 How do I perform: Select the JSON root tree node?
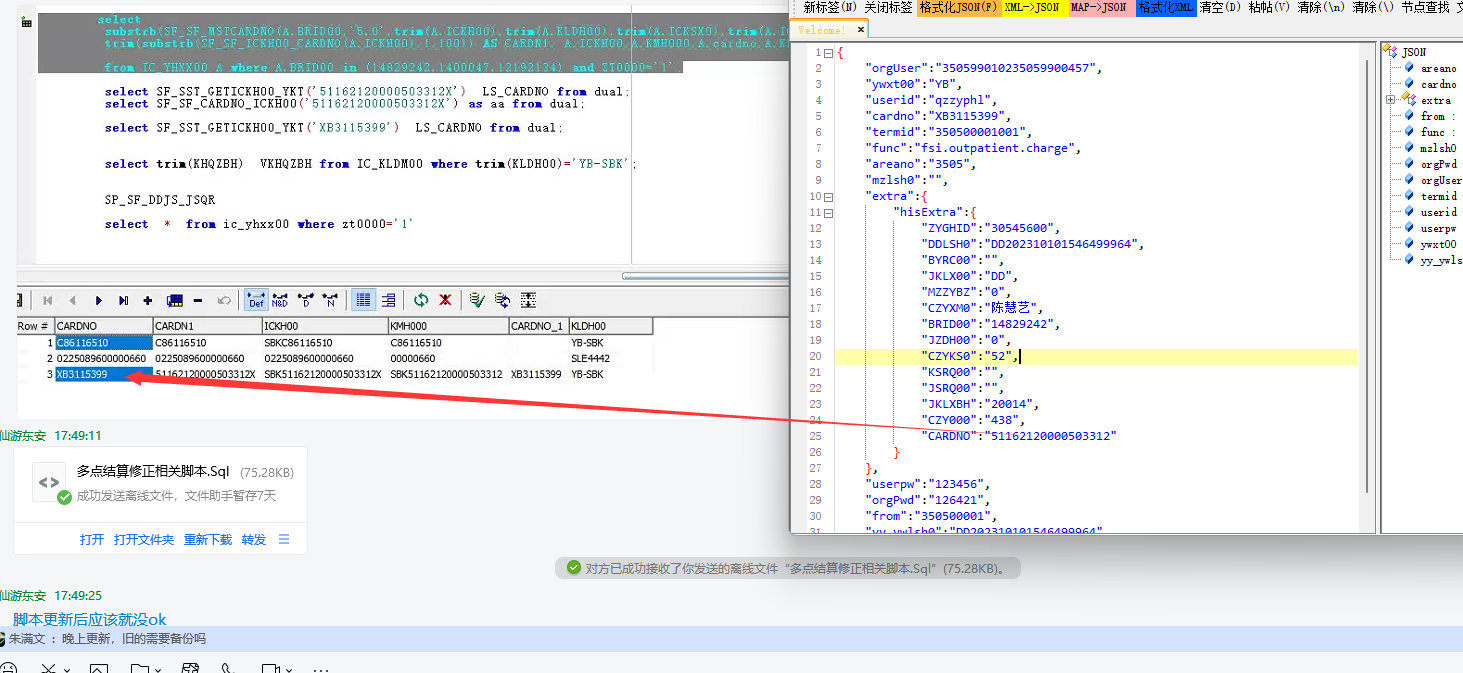pos(1413,52)
